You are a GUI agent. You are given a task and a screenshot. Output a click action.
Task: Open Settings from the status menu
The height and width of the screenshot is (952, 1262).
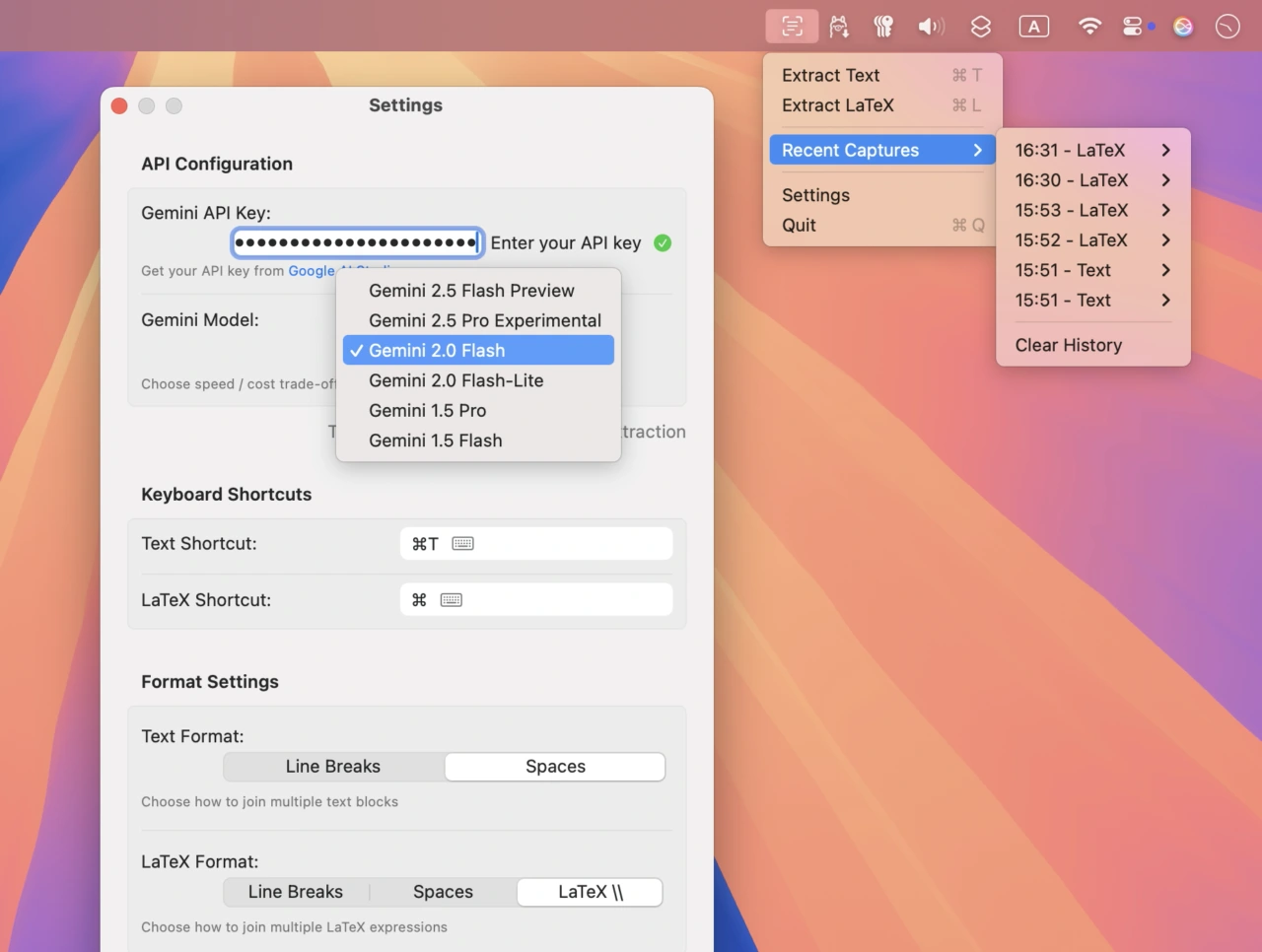point(815,195)
